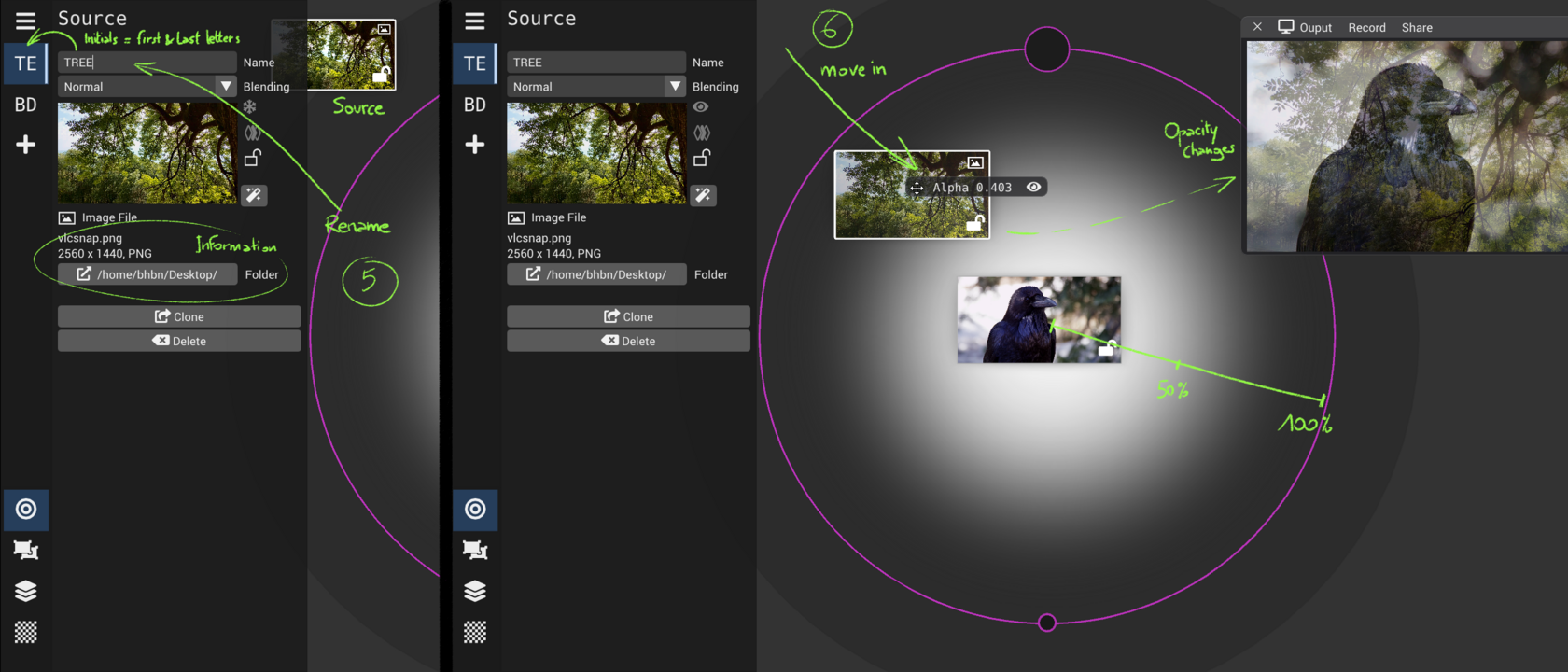Click the plus icon under BD in the right panel

point(475,145)
